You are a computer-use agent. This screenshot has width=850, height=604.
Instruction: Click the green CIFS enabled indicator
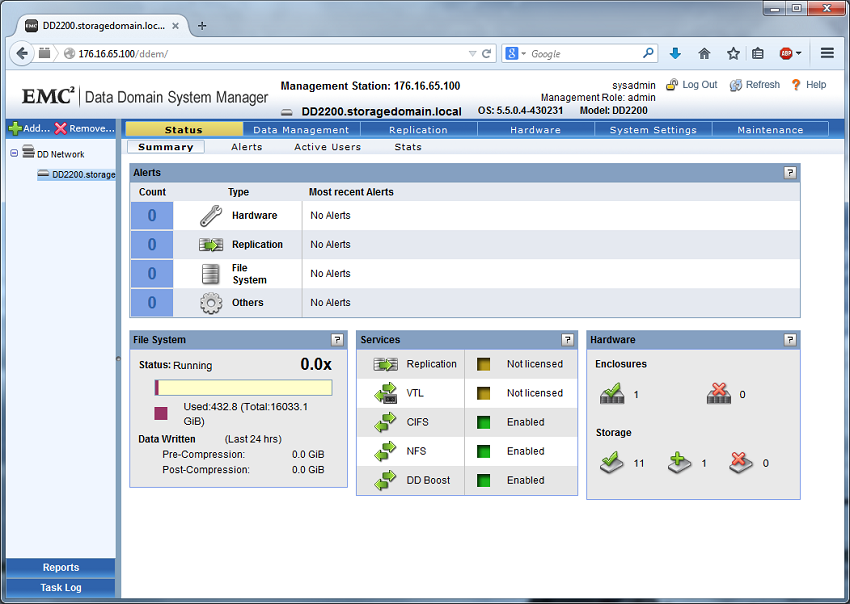(x=484, y=422)
